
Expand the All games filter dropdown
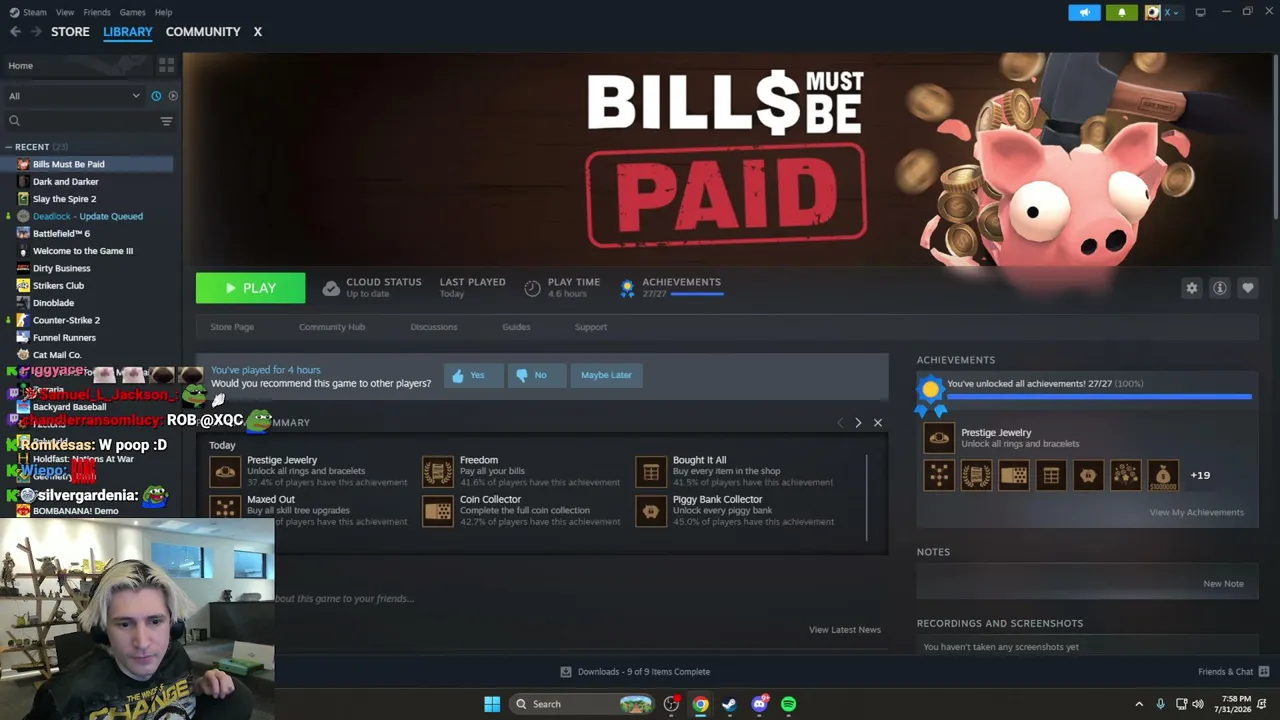pyautogui.click(x=74, y=96)
